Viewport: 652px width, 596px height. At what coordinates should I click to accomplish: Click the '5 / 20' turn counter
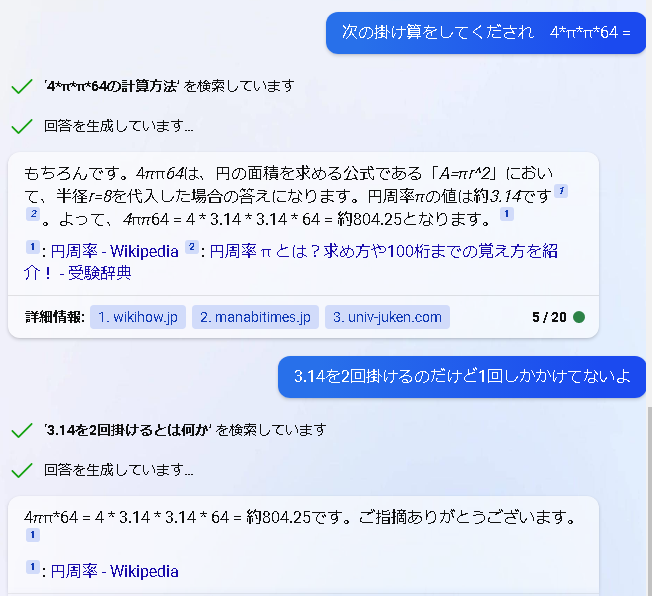point(549,317)
